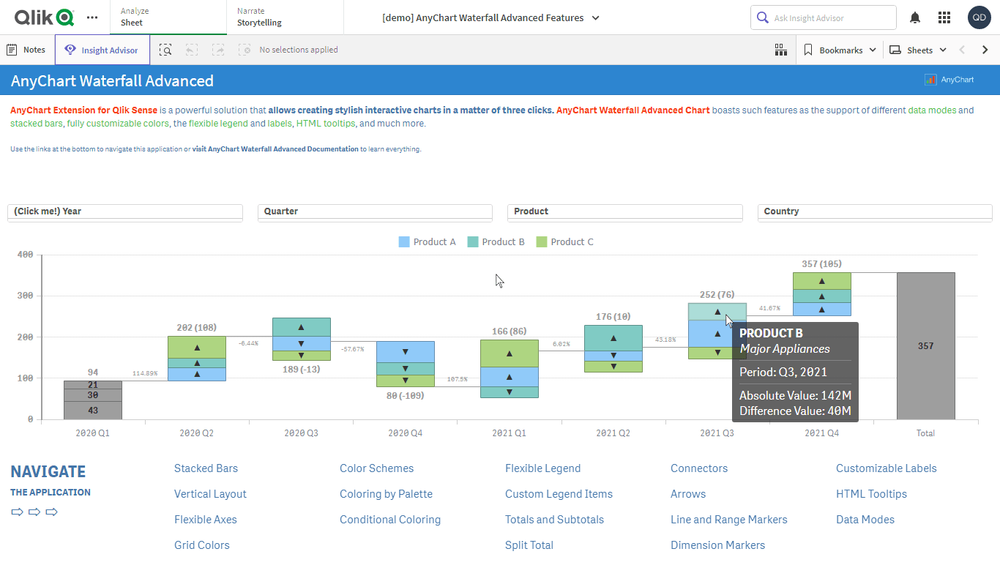Toggle Product A legend item
Screen dimensions: 1000x562
pos(427,242)
